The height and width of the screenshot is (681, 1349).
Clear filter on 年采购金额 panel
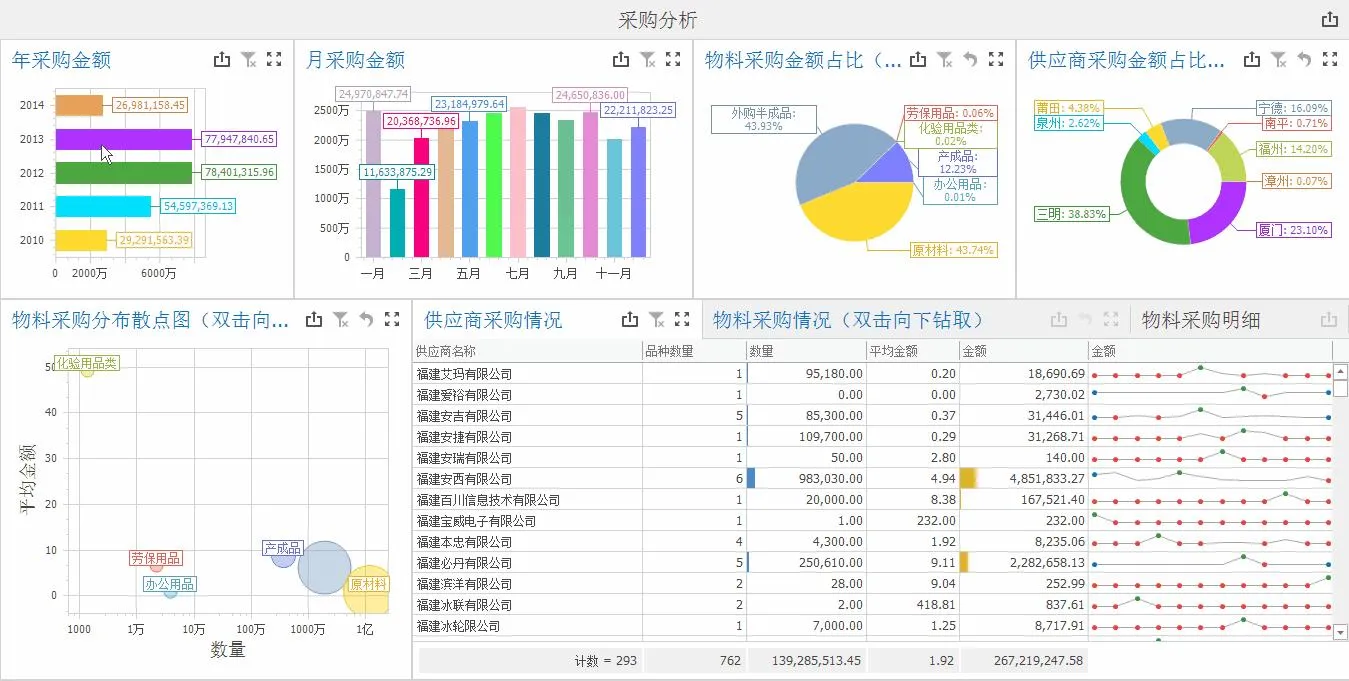[249, 60]
